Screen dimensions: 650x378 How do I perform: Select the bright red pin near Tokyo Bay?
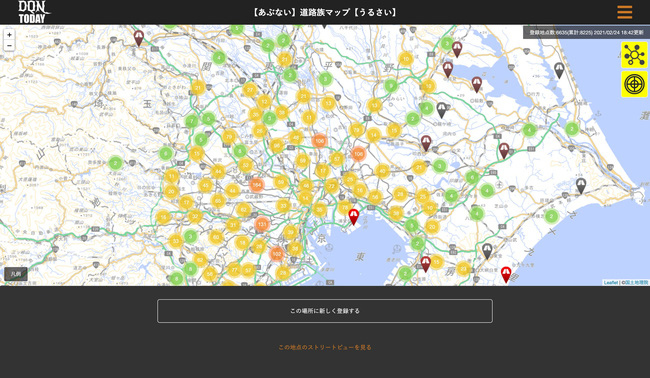click(353, 217)
